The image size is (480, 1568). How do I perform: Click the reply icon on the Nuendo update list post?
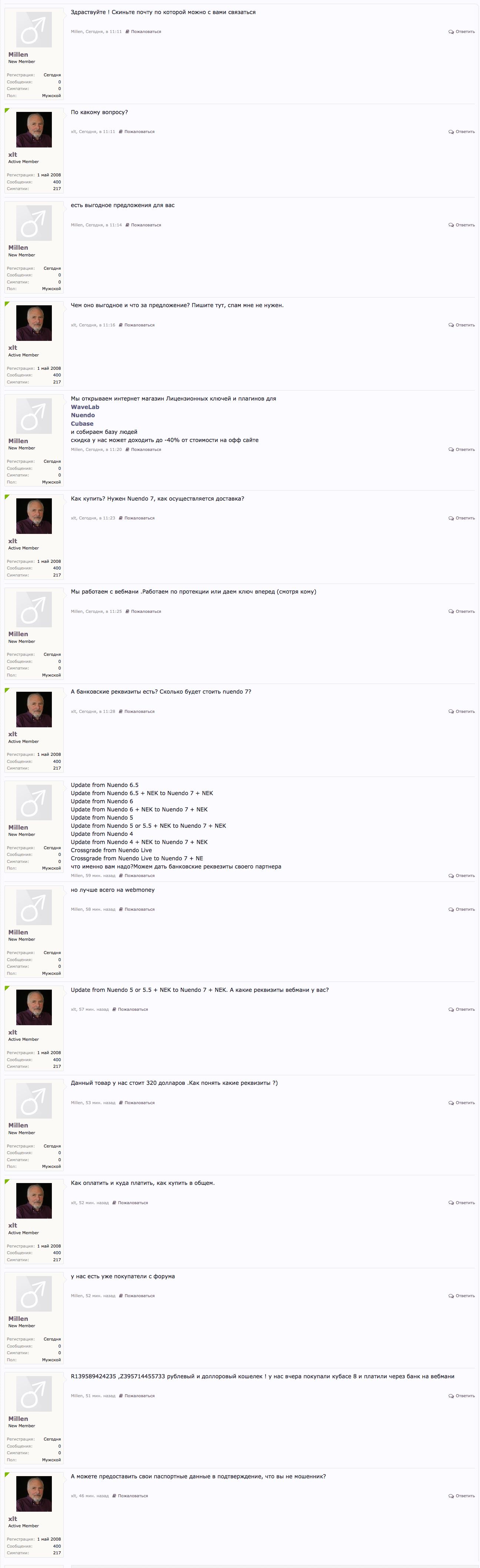tap(451, 876)
